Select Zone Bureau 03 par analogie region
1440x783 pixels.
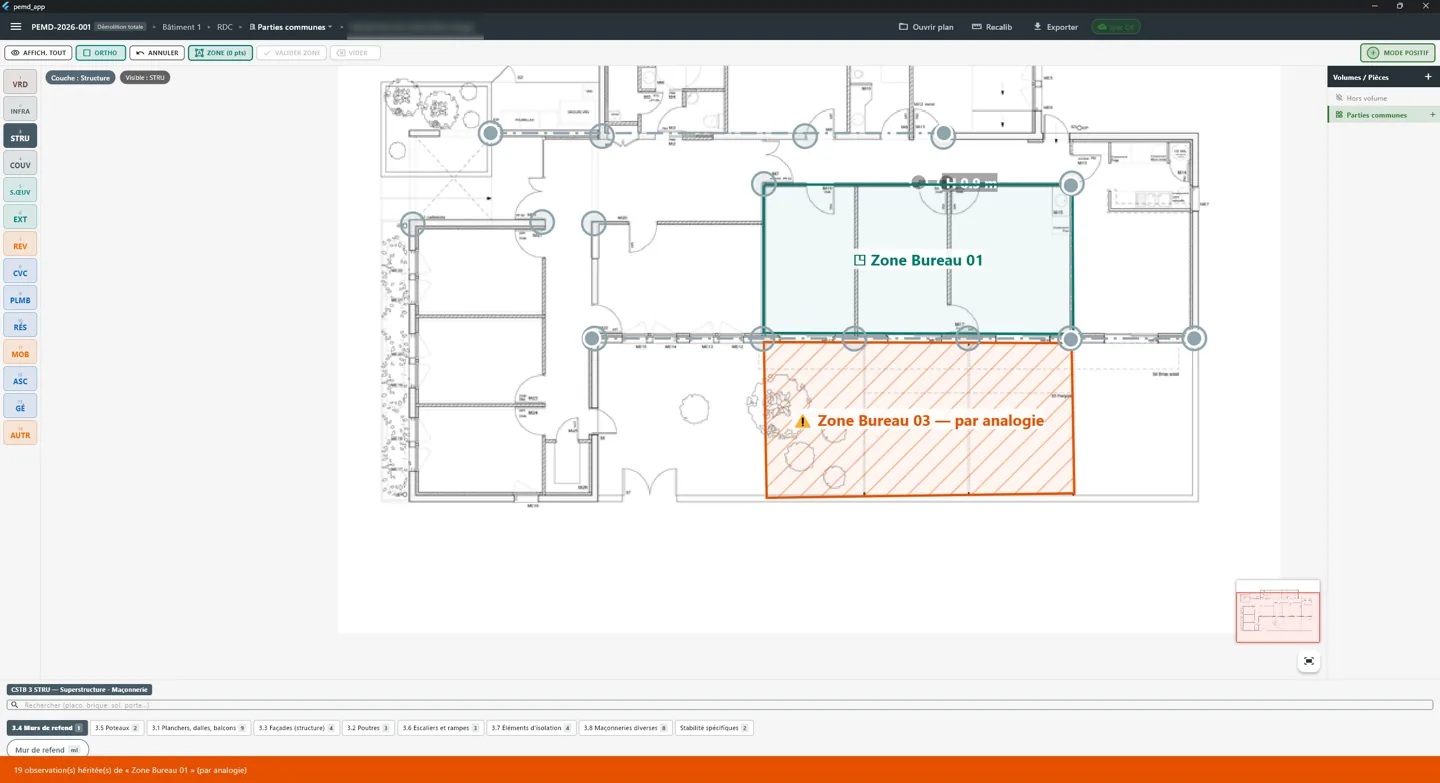click(x=919, y=420)
